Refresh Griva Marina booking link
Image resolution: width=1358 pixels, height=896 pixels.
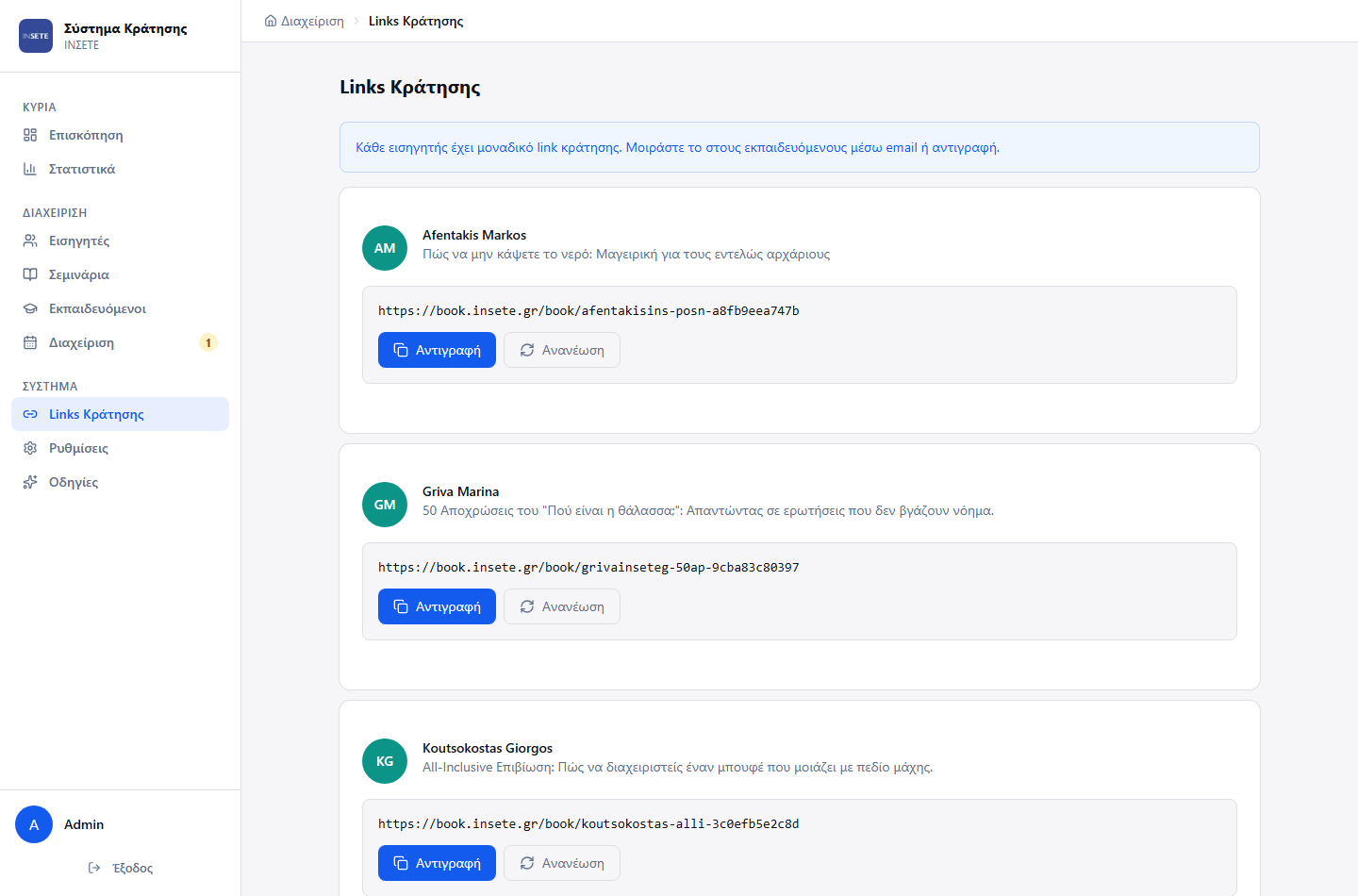pos(562,606)
